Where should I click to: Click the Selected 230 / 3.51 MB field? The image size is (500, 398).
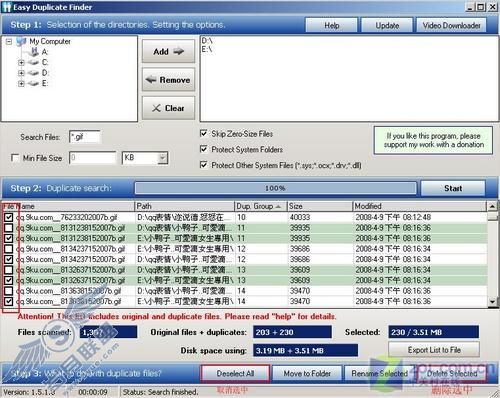[434, 332]
